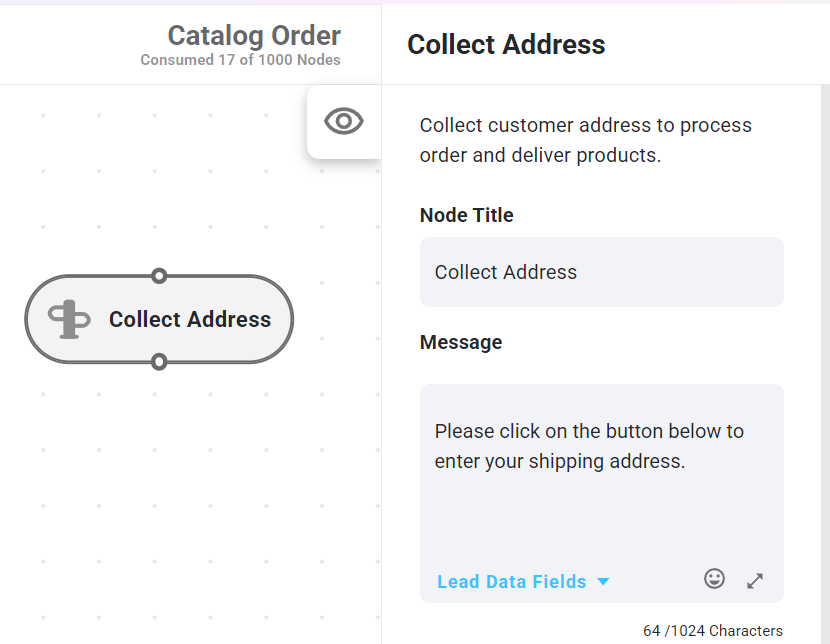The height and width of the screenshot is (644, 830).
Task: Click empty dotted canvas below the node
Action: 159,476
